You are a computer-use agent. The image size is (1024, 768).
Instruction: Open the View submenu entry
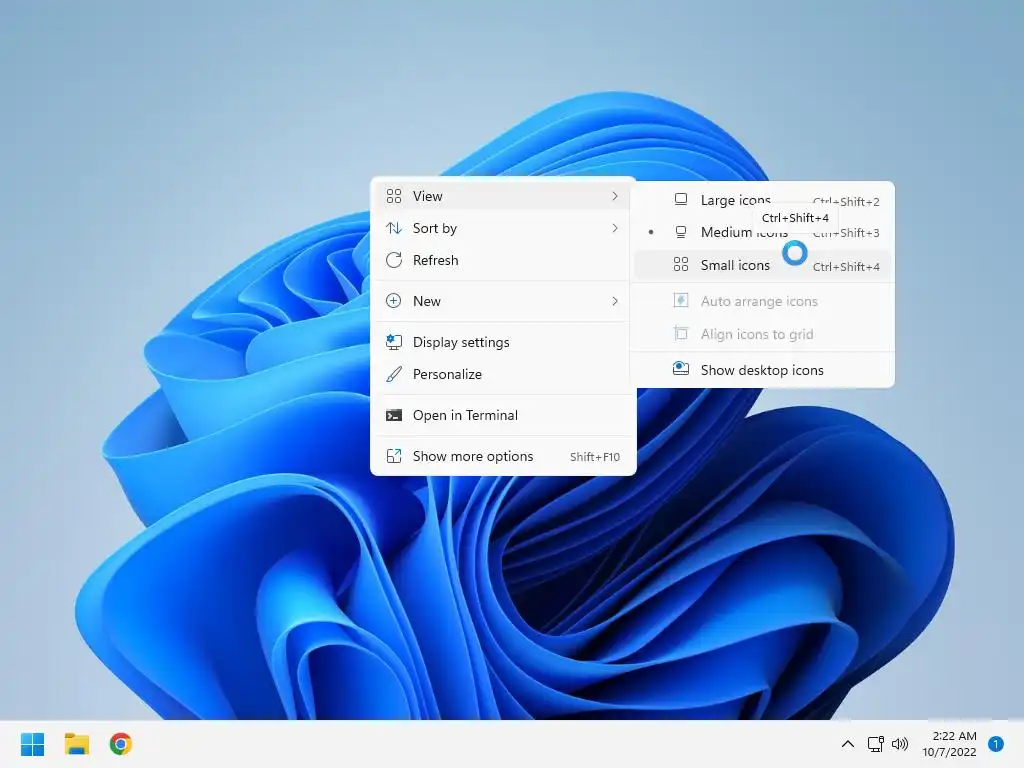[x=502, y=196]
